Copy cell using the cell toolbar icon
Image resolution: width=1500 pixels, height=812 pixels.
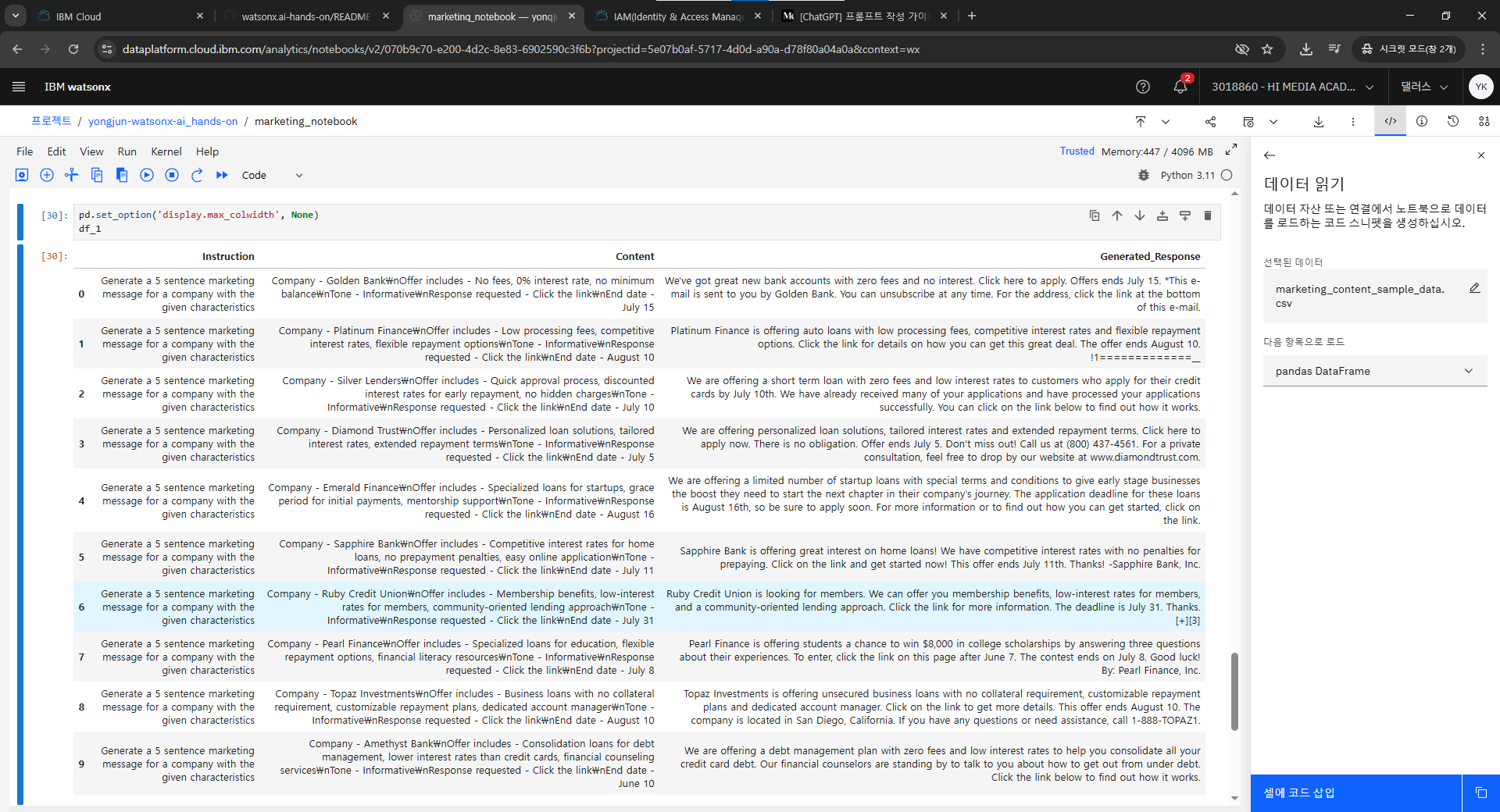[1095, 215]
